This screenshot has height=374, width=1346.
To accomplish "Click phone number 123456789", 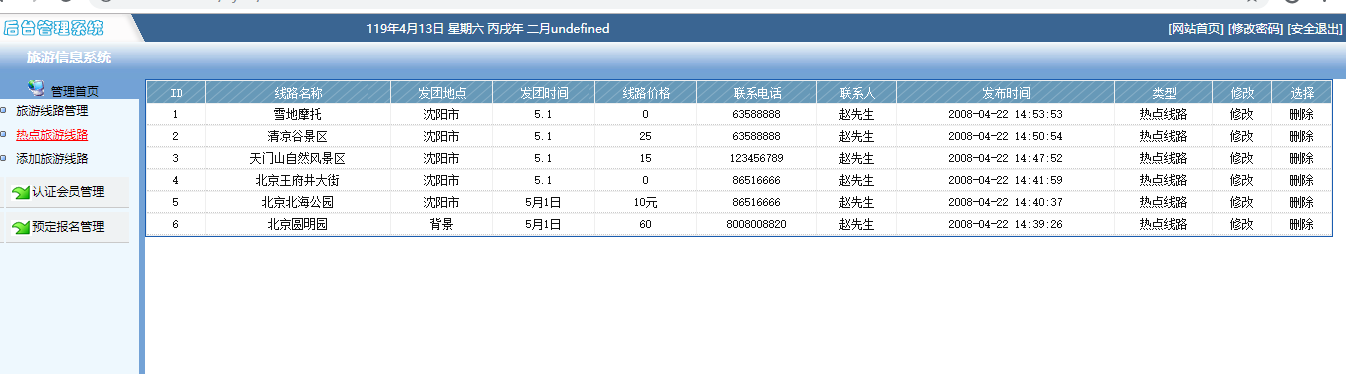I will pos(757,158).
